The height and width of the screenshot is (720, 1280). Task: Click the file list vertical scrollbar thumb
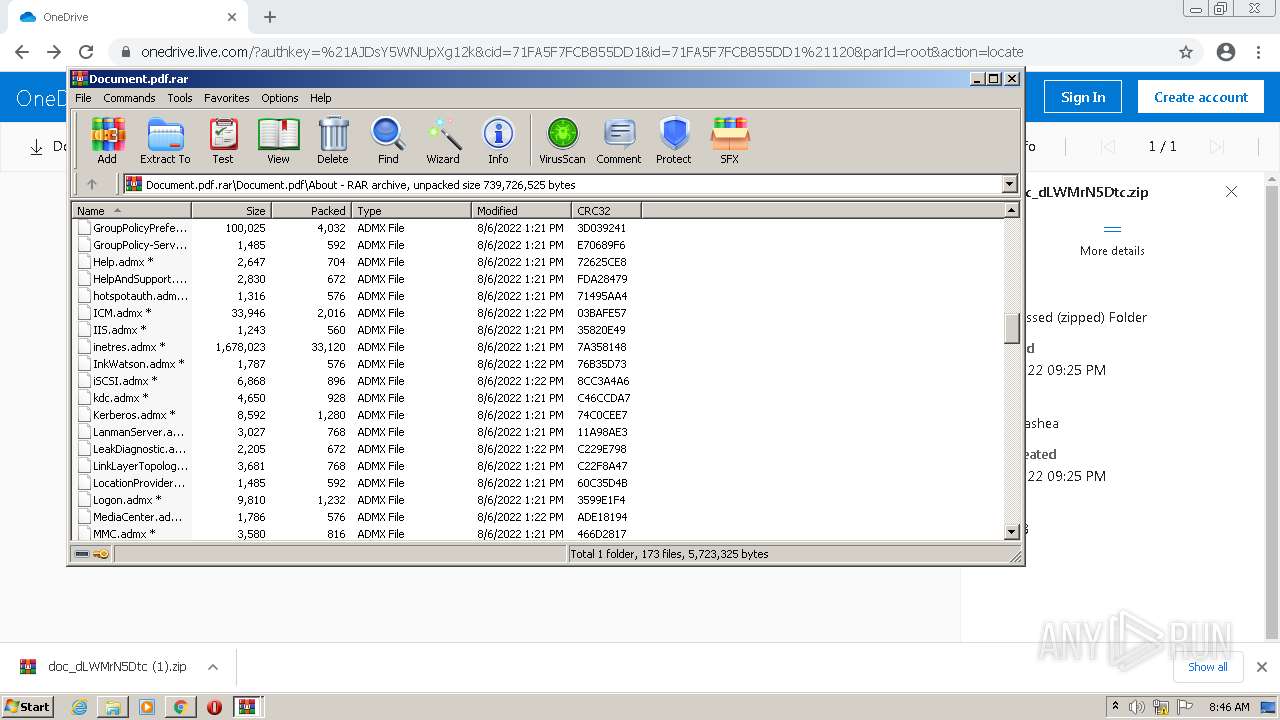(1012, 328)
